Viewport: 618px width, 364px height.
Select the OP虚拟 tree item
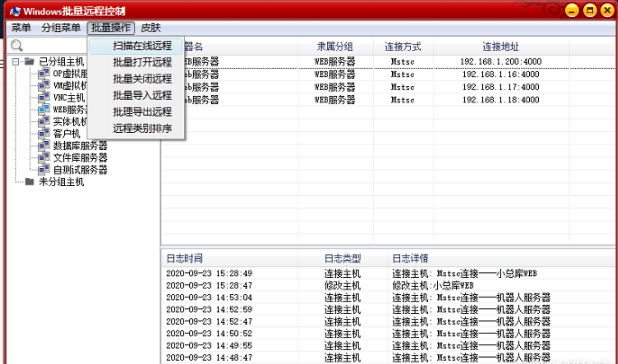(70, 73)
